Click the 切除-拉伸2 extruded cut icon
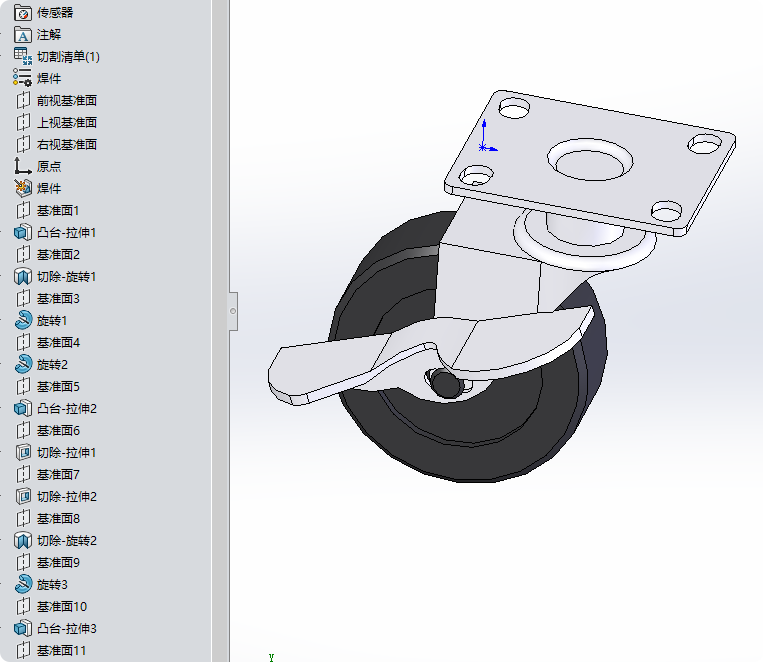This screenshot has width=763, height=662. click(x=23, y=496)
